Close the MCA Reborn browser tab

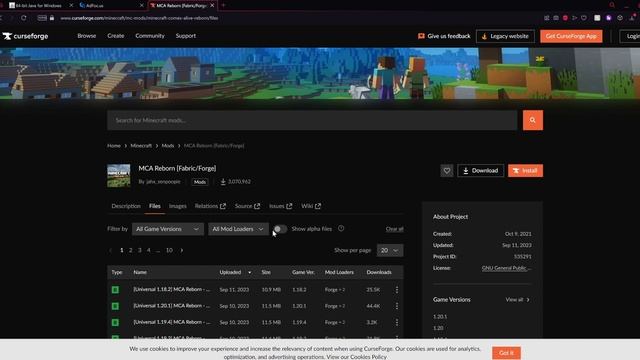pyautogui.click(x=212, y=5)
